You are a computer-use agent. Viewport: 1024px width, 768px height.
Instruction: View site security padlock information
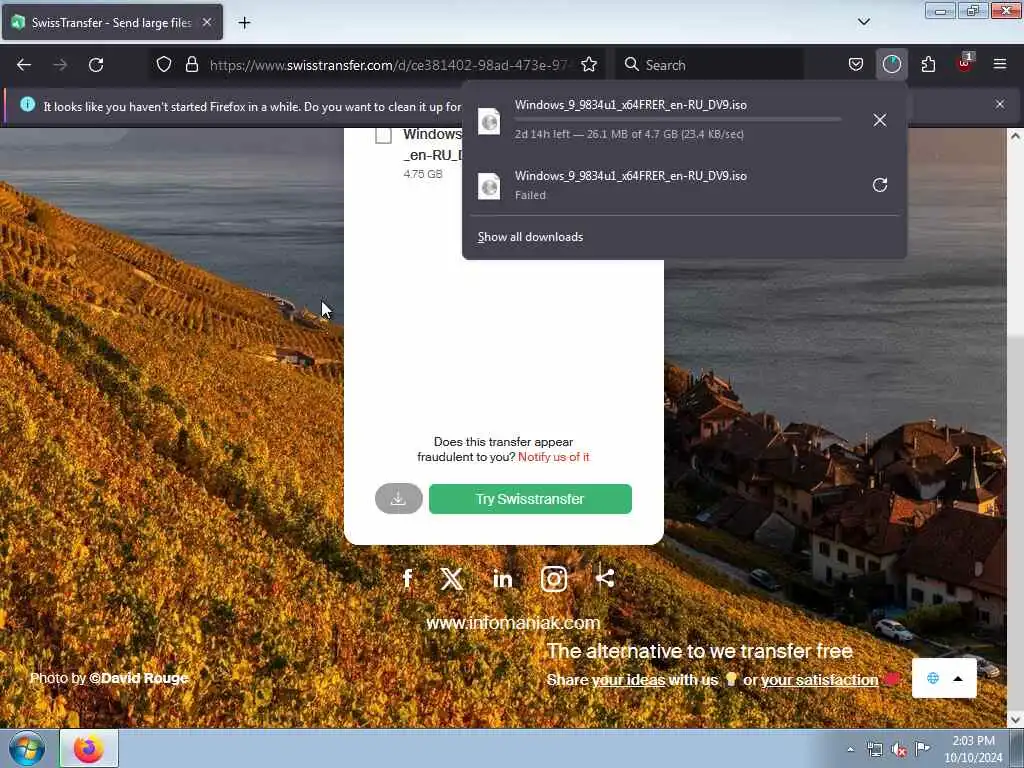click(x=191, y=65)
